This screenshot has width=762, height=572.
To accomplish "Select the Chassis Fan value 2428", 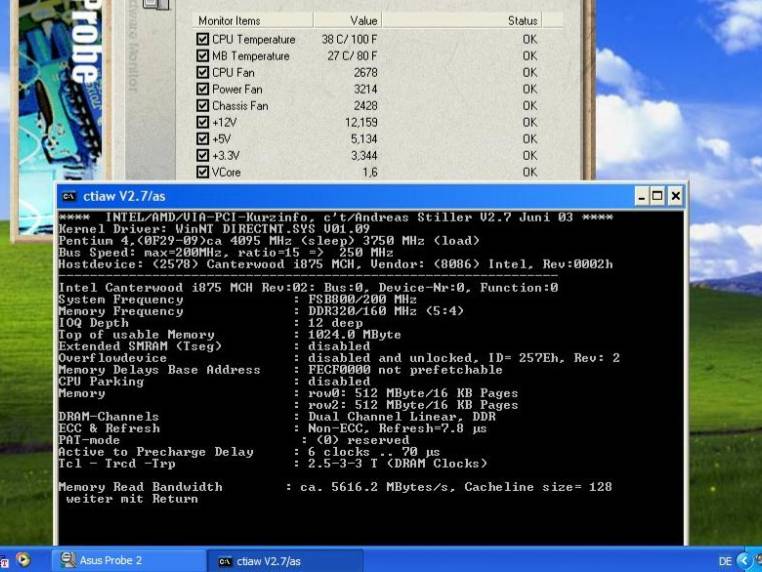I will [x=365, y=105].
